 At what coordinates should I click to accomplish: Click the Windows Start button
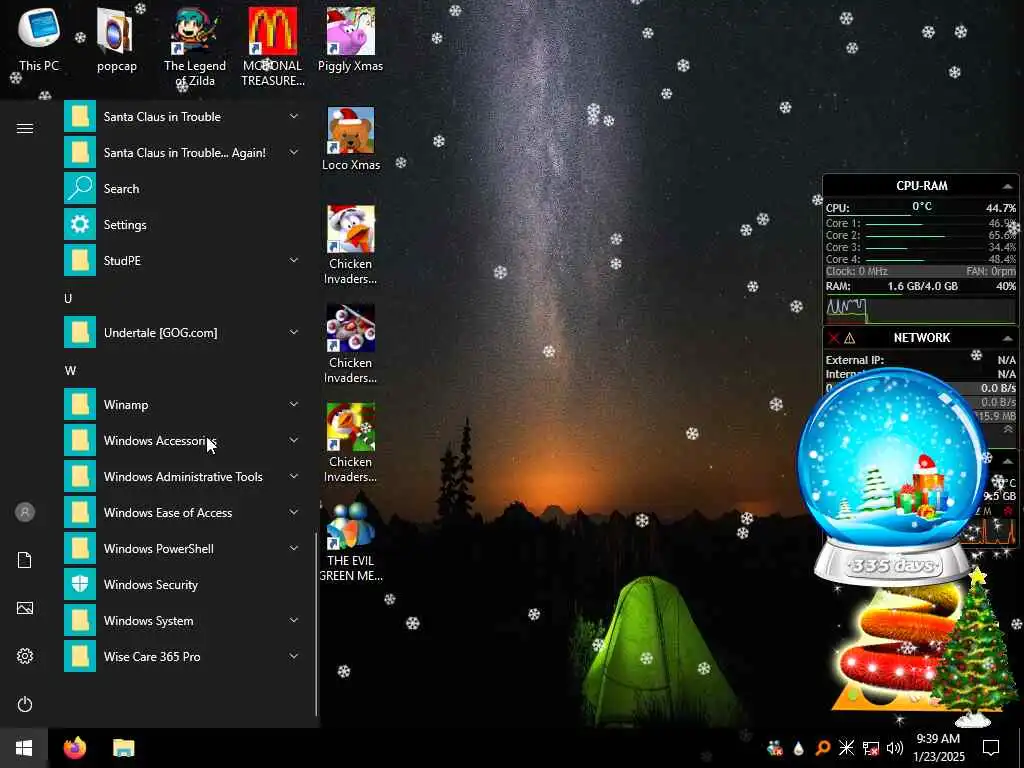(x=24, y=748)
